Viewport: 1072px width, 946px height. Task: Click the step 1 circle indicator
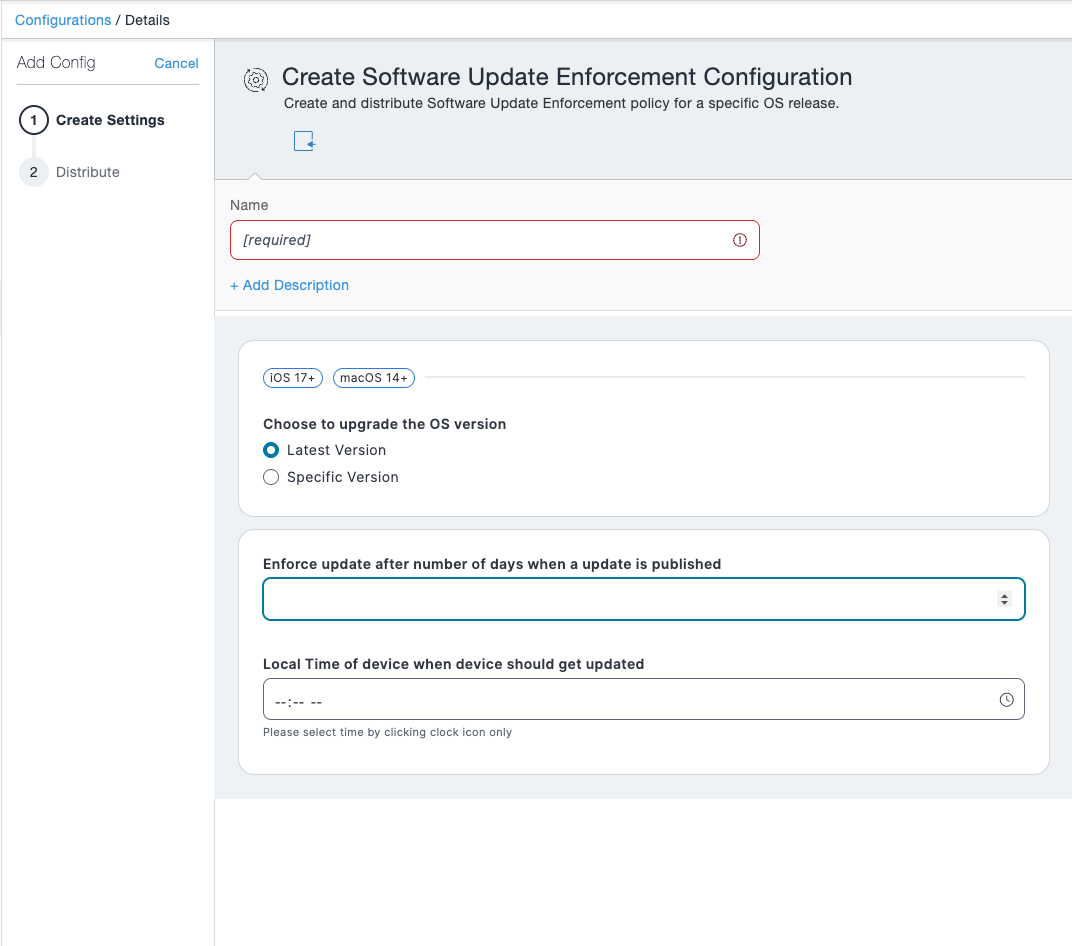click(x=33, y=120)
